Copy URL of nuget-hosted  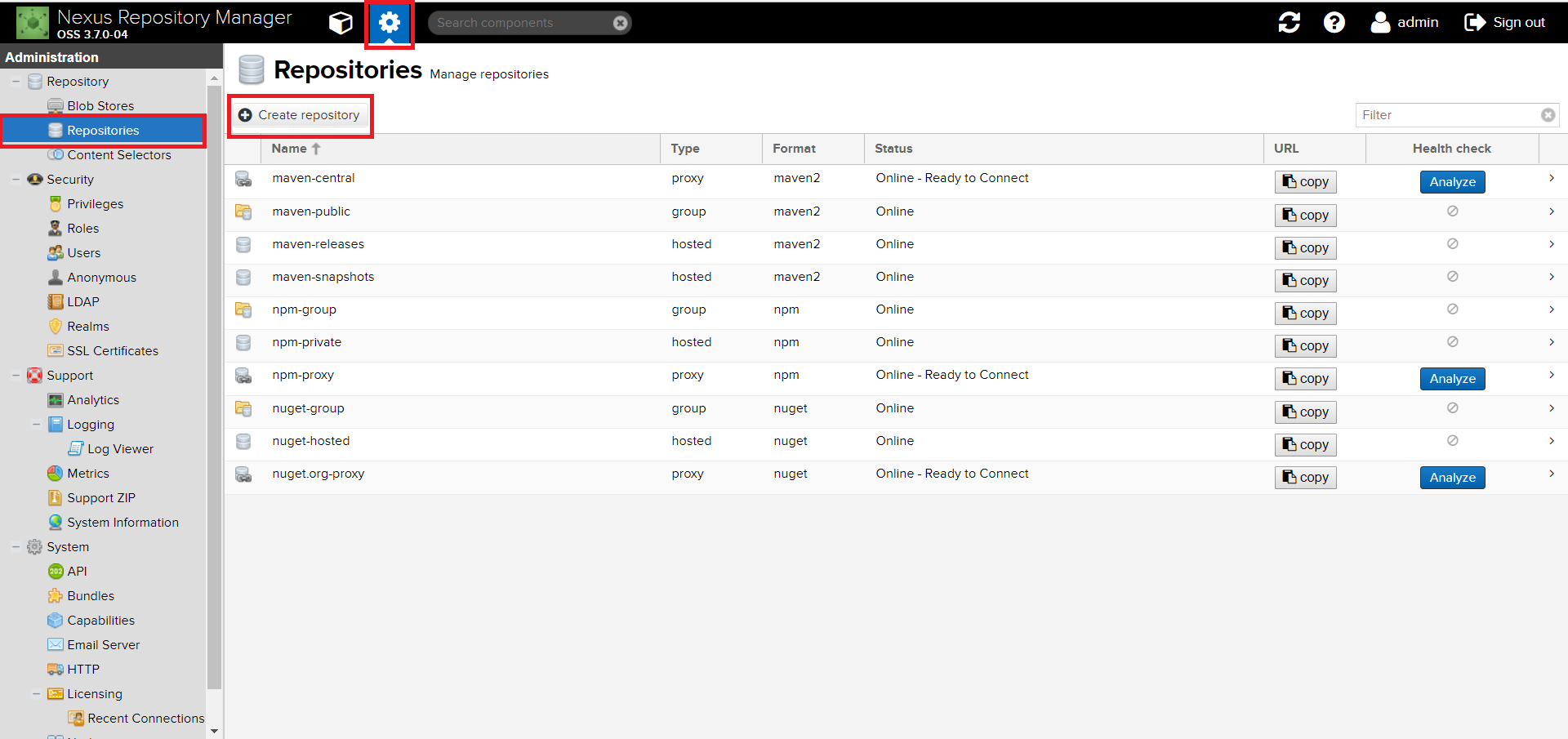[1305, 445]
